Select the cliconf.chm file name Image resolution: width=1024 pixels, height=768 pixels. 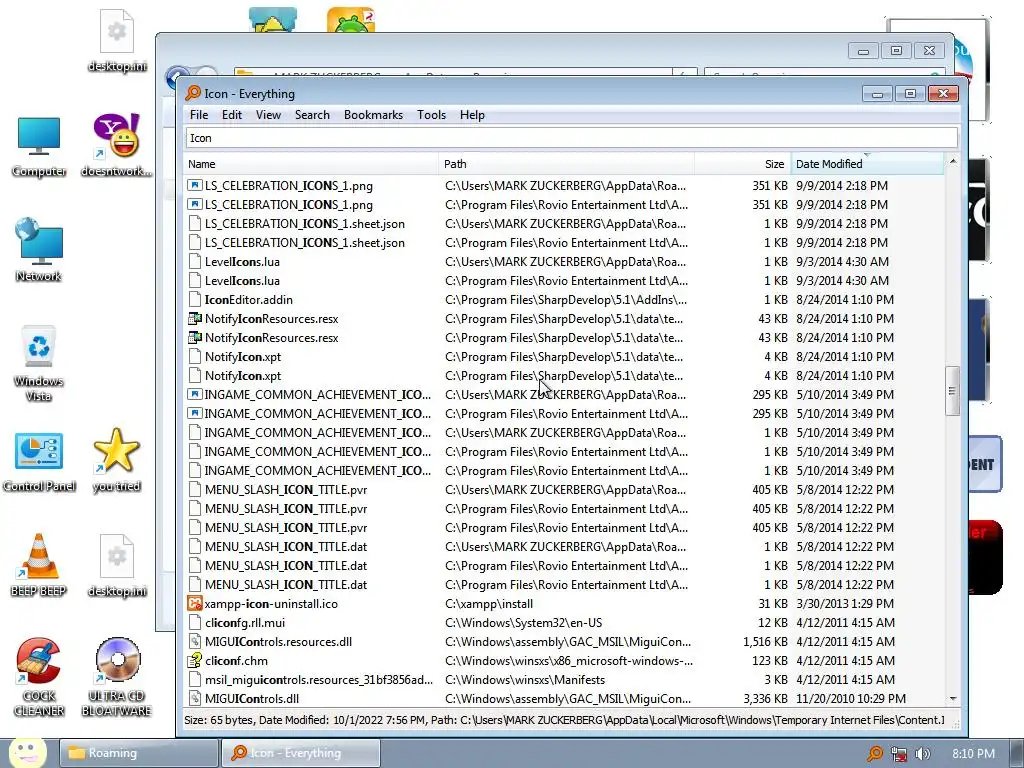(236, 660)
